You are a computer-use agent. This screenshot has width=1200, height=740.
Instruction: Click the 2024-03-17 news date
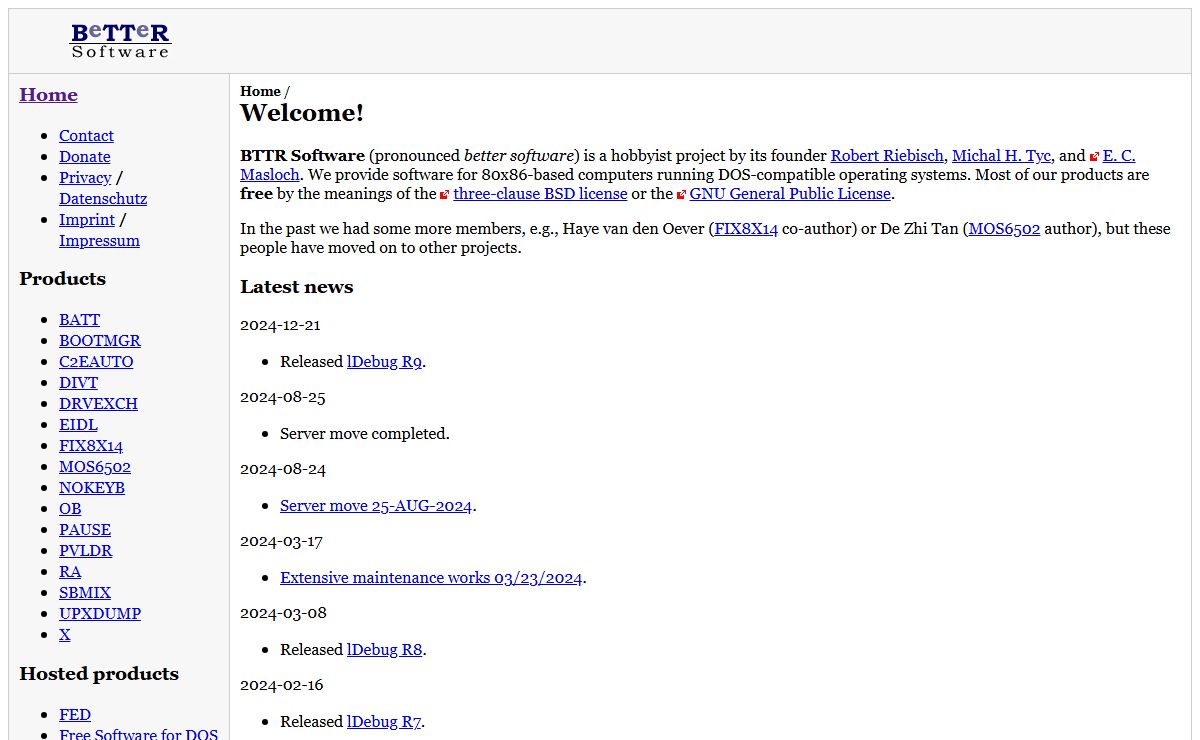click(283, 541)
